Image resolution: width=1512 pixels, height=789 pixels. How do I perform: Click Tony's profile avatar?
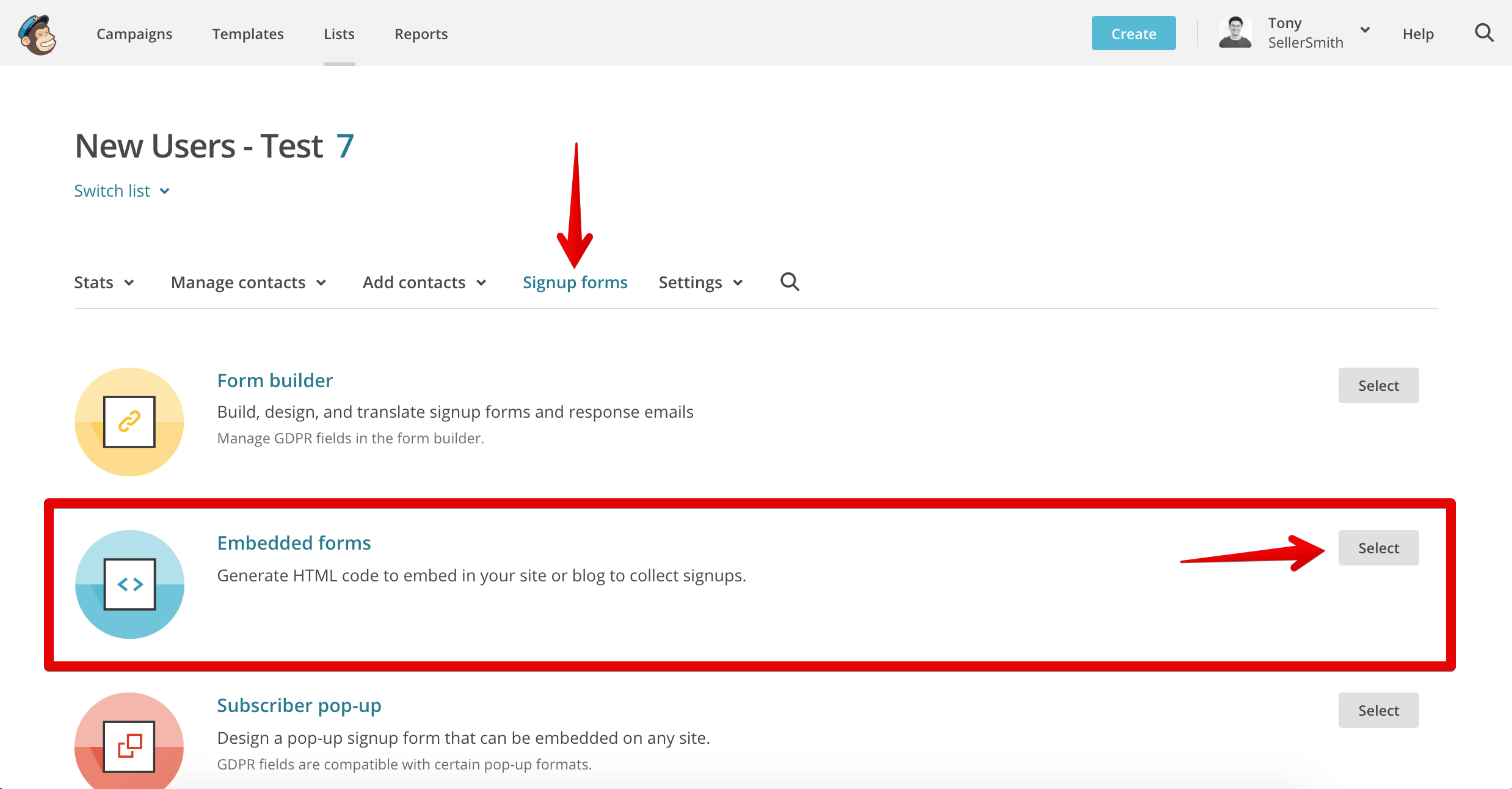click(1235, 32)
